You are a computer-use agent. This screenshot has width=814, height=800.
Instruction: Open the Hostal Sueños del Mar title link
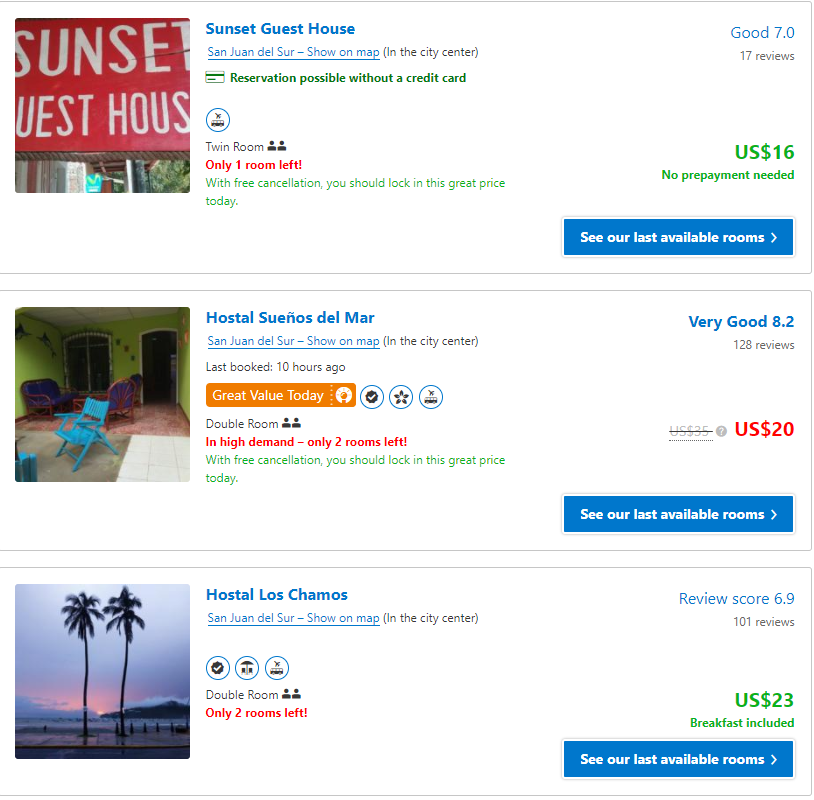tap(290, 318)
